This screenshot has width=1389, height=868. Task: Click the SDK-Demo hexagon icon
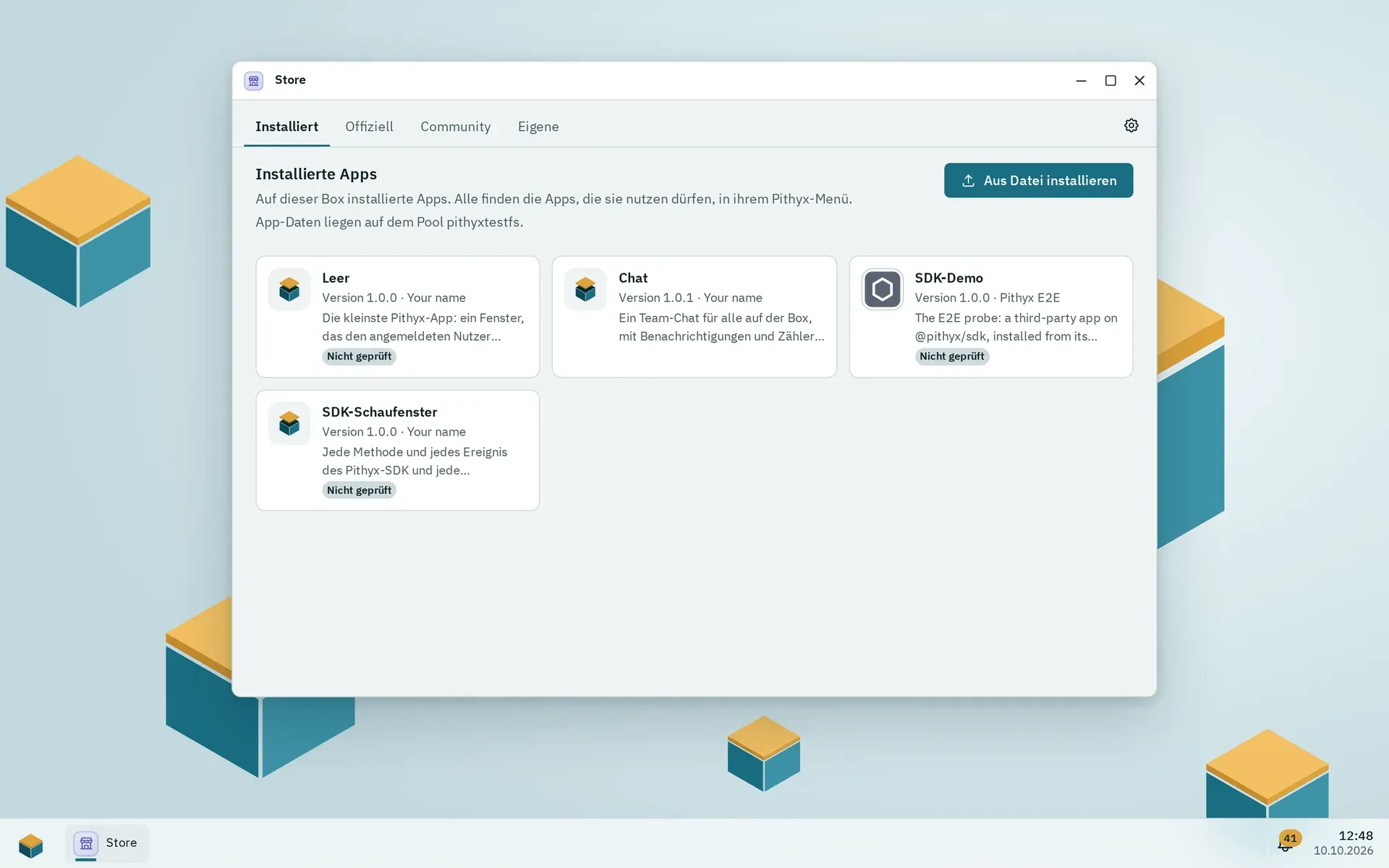click(x=882, y=289)
